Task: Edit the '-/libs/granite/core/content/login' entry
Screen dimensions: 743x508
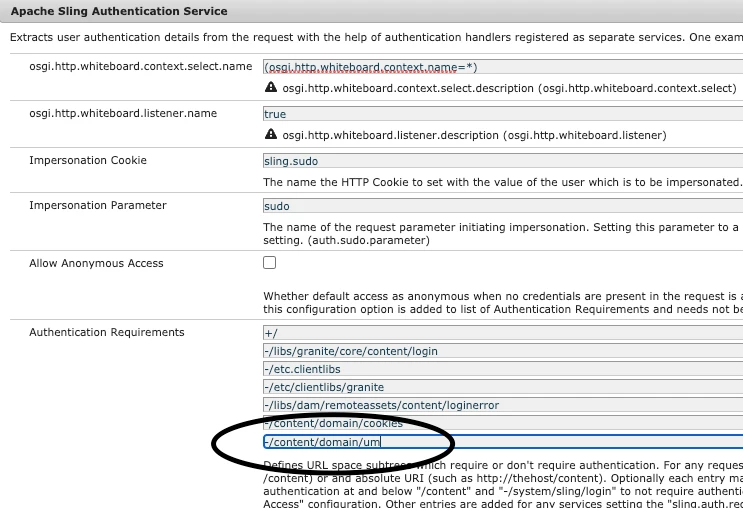Action: (x=503, y=351)
